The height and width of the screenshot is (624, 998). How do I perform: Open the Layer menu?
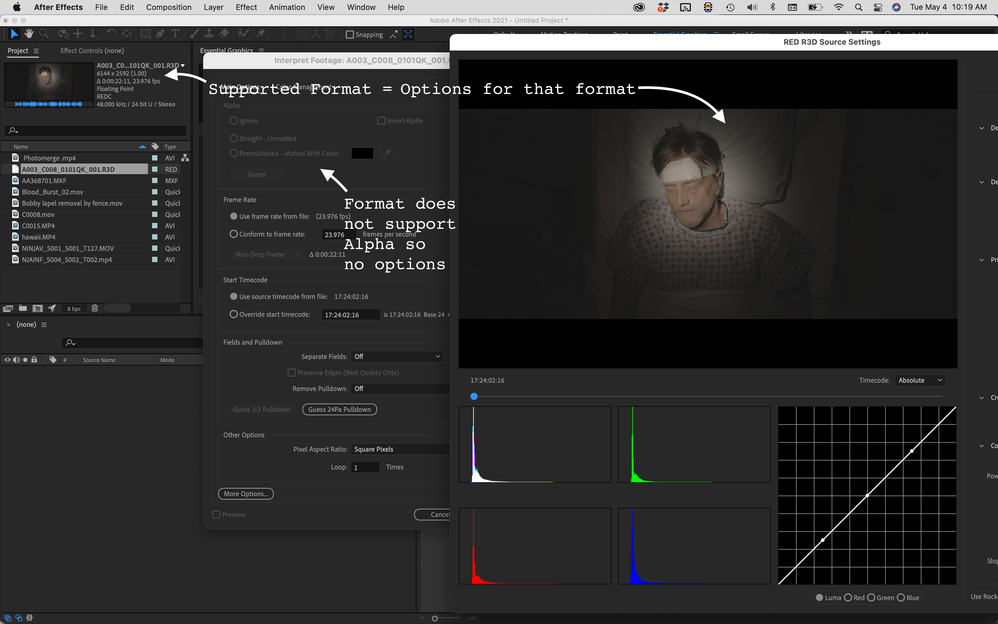tap(213, 7)
